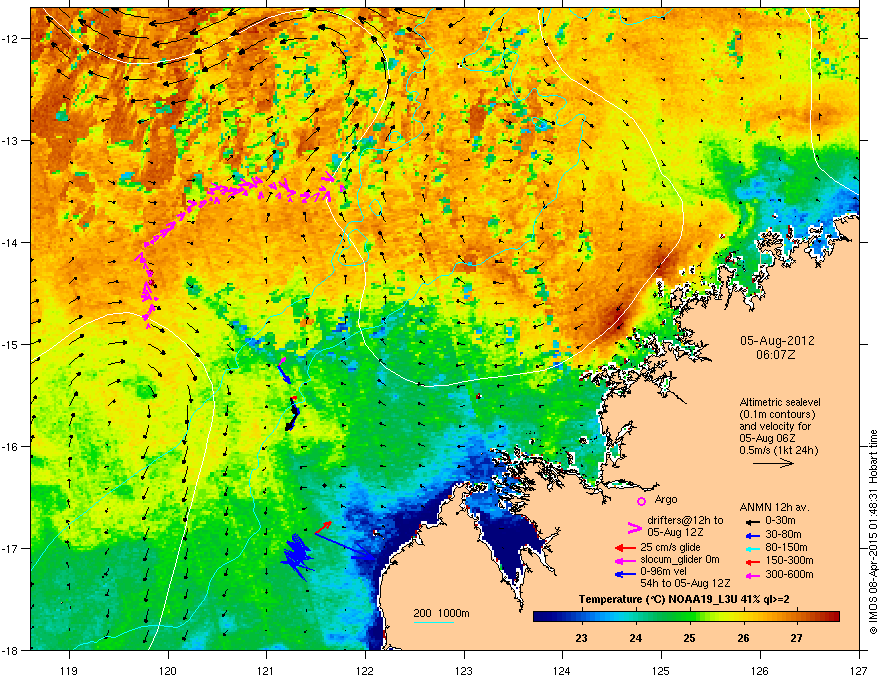Click the magenta drifters arrowhead legend symbol
880x680 pixels.
634,527
